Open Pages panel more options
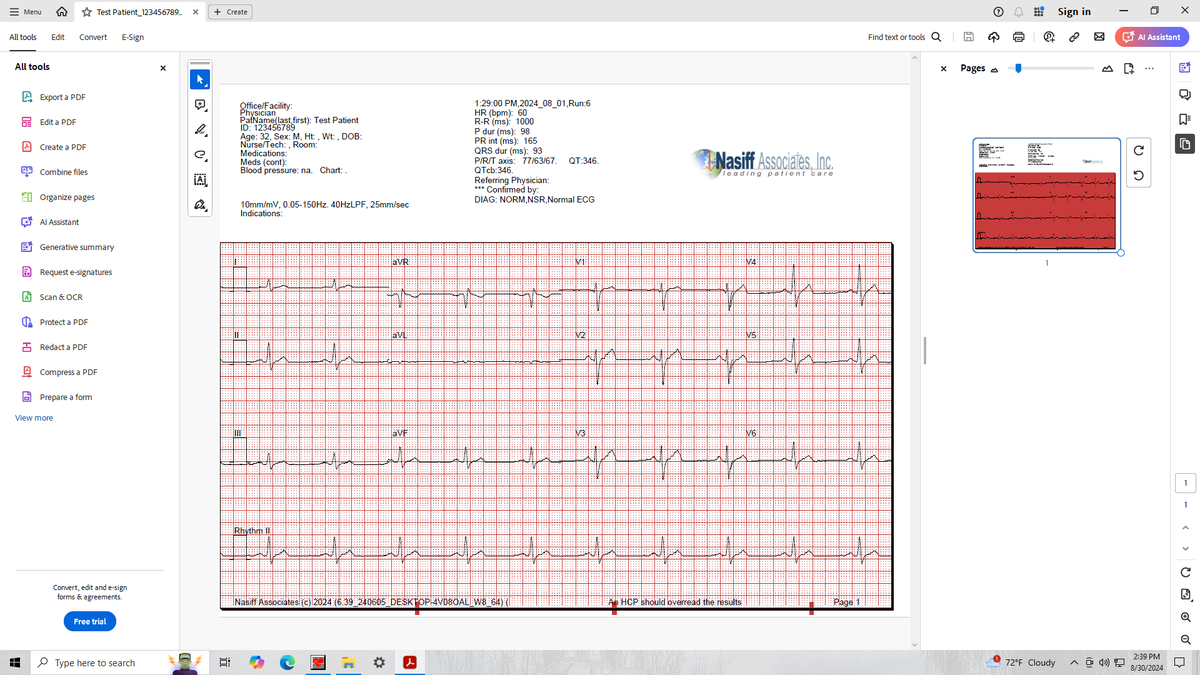 coord(1149,68)
